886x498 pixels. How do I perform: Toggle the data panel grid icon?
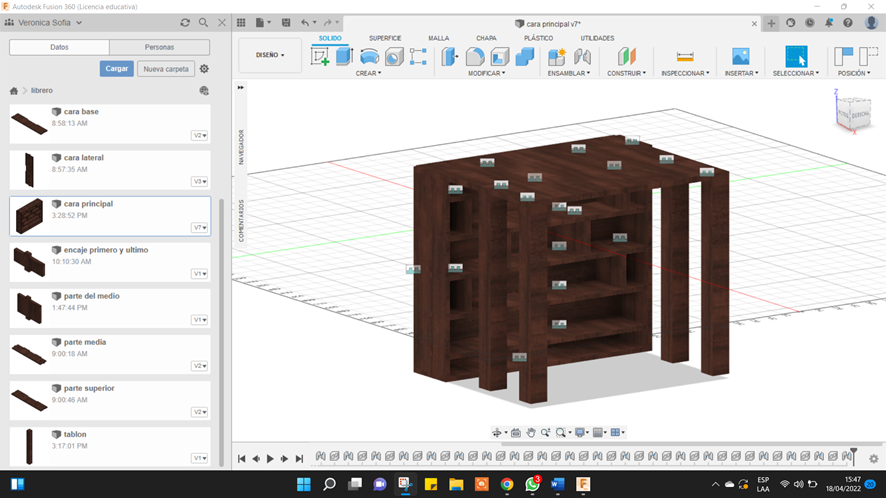[240, 23]
